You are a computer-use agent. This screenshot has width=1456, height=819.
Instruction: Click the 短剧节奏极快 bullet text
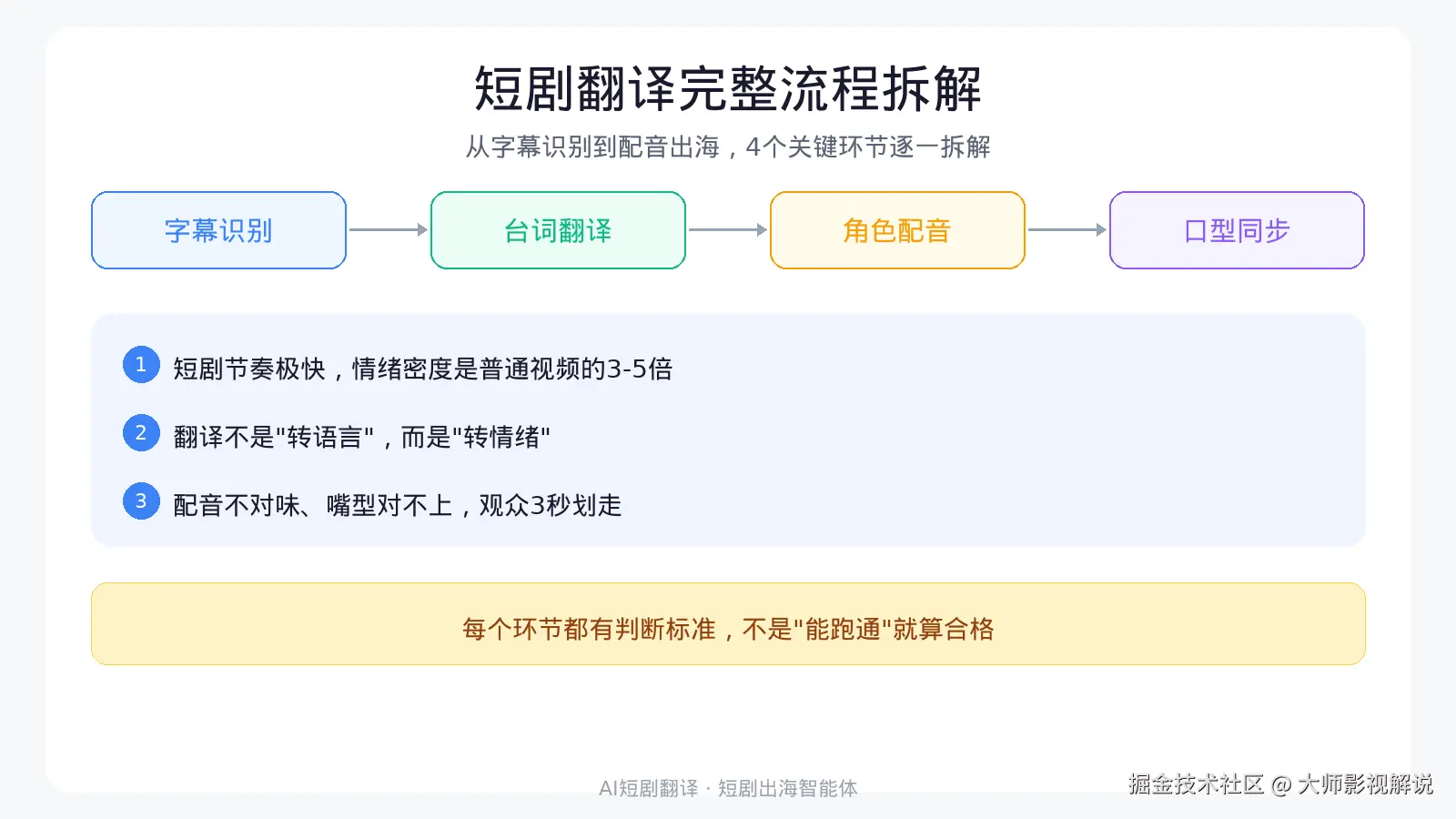pos(422,369)
